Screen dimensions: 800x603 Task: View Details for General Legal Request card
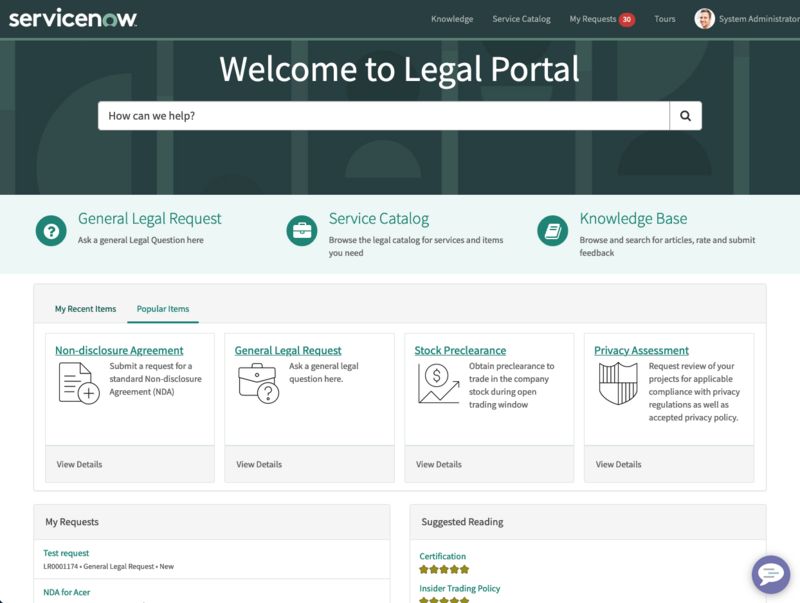[259, 464]
